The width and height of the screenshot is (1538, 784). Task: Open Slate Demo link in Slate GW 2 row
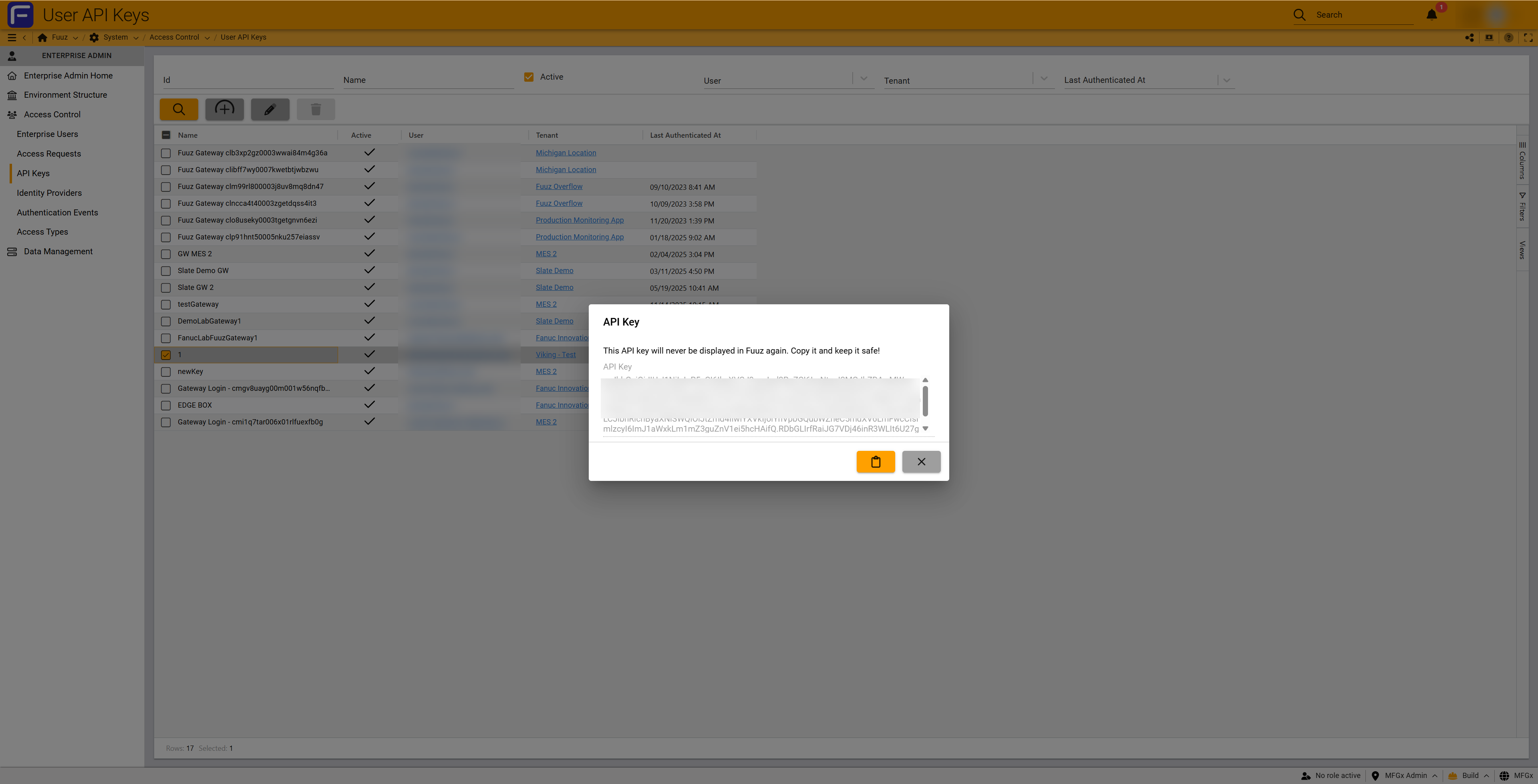pyautogui.click(x=554, y=287)
